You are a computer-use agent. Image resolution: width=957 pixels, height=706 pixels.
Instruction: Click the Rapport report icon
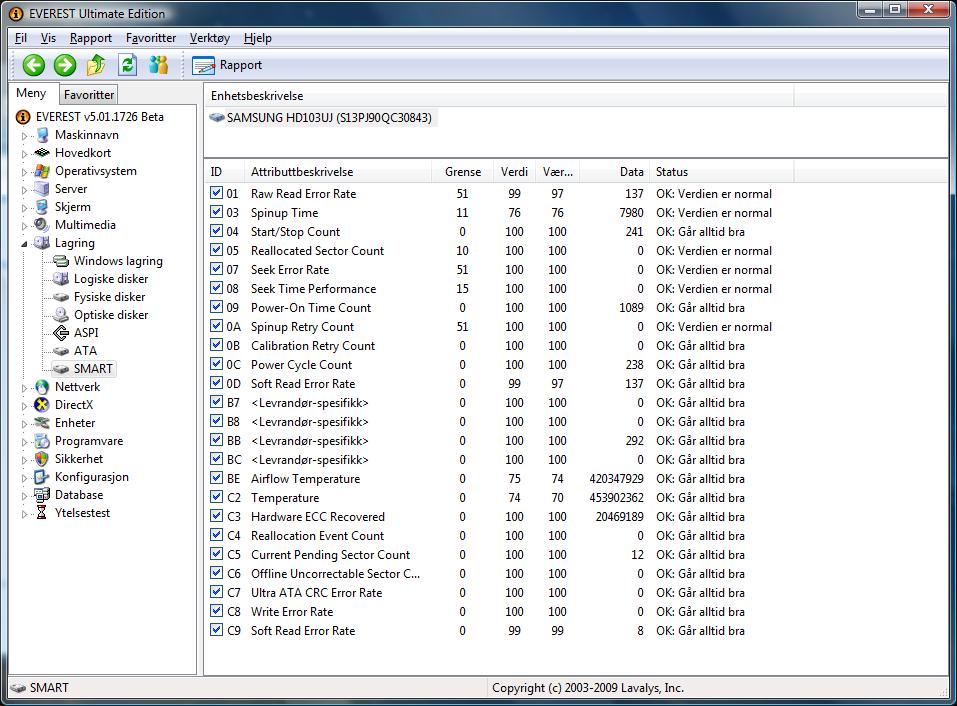pos(203,65)
